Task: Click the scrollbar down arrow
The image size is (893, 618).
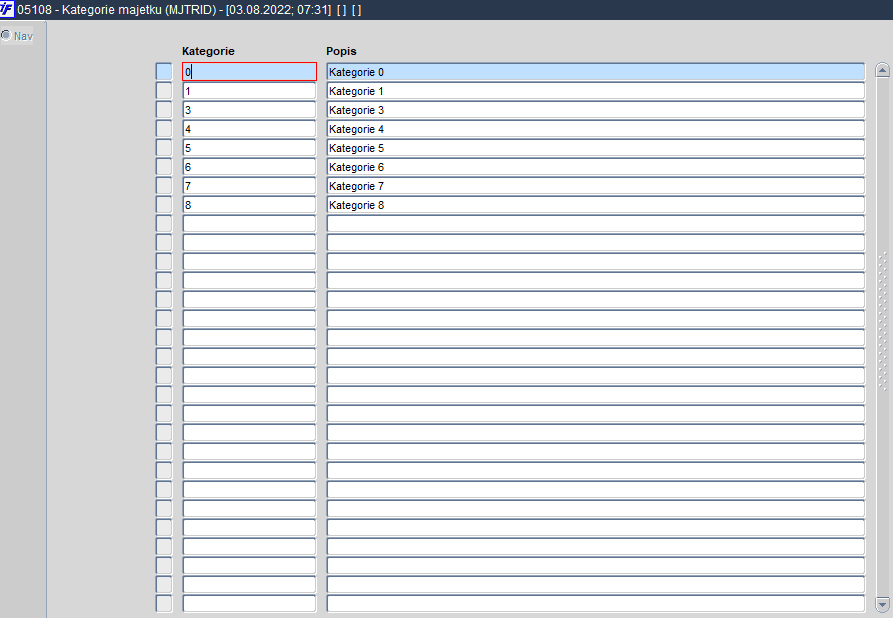Action: tap(882, 604)
